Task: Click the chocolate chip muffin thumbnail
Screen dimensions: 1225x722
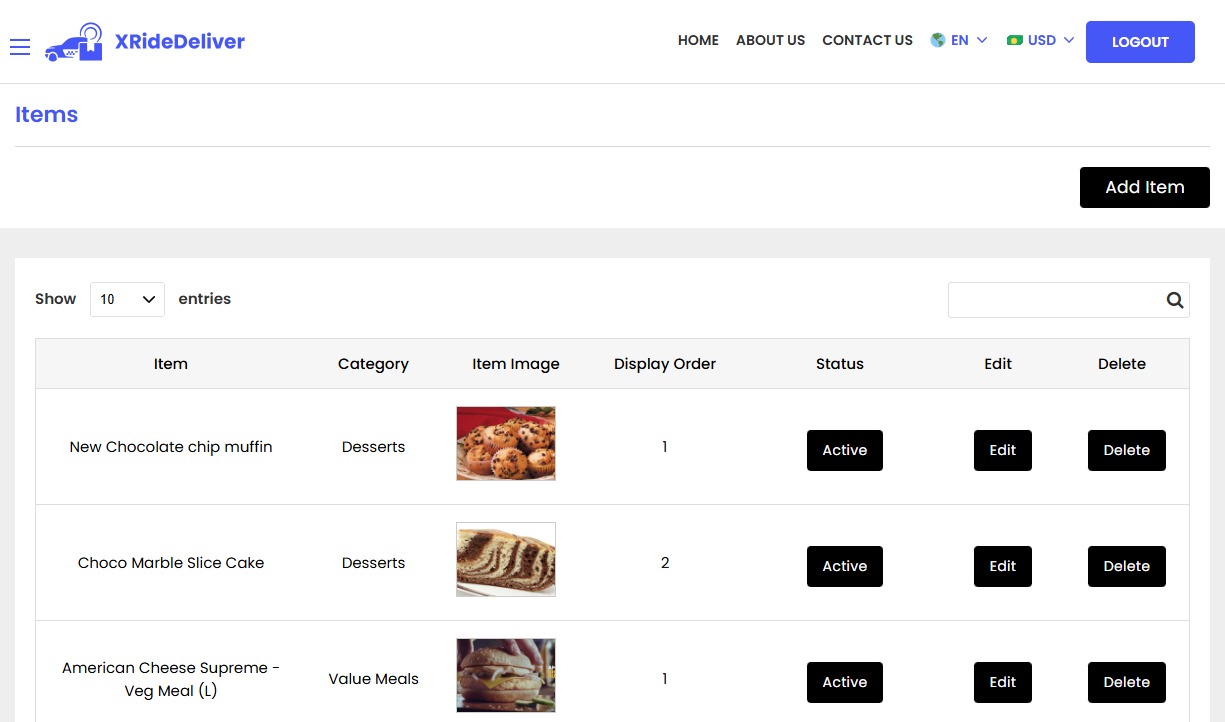Action: point(505,443)
